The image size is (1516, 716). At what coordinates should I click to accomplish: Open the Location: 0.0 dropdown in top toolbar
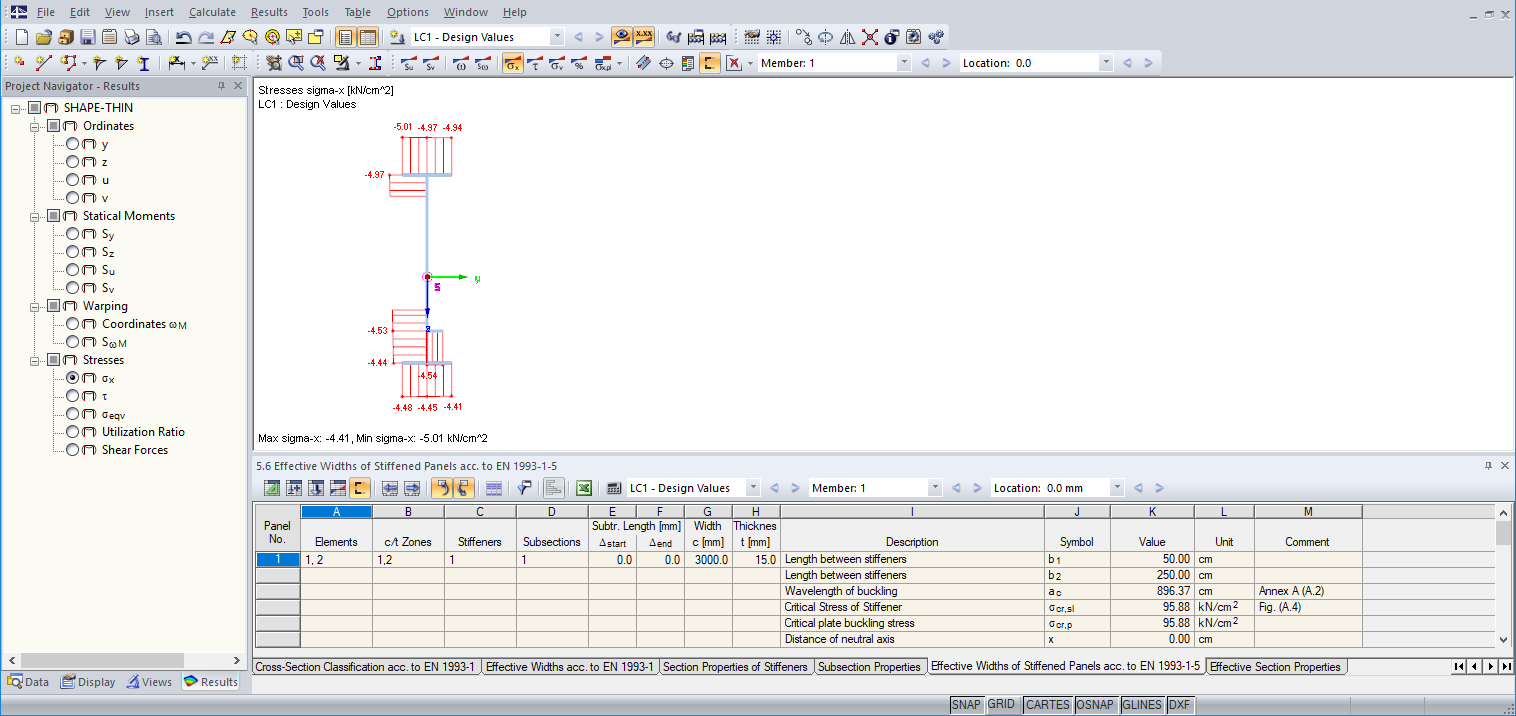coord(1105,63)
